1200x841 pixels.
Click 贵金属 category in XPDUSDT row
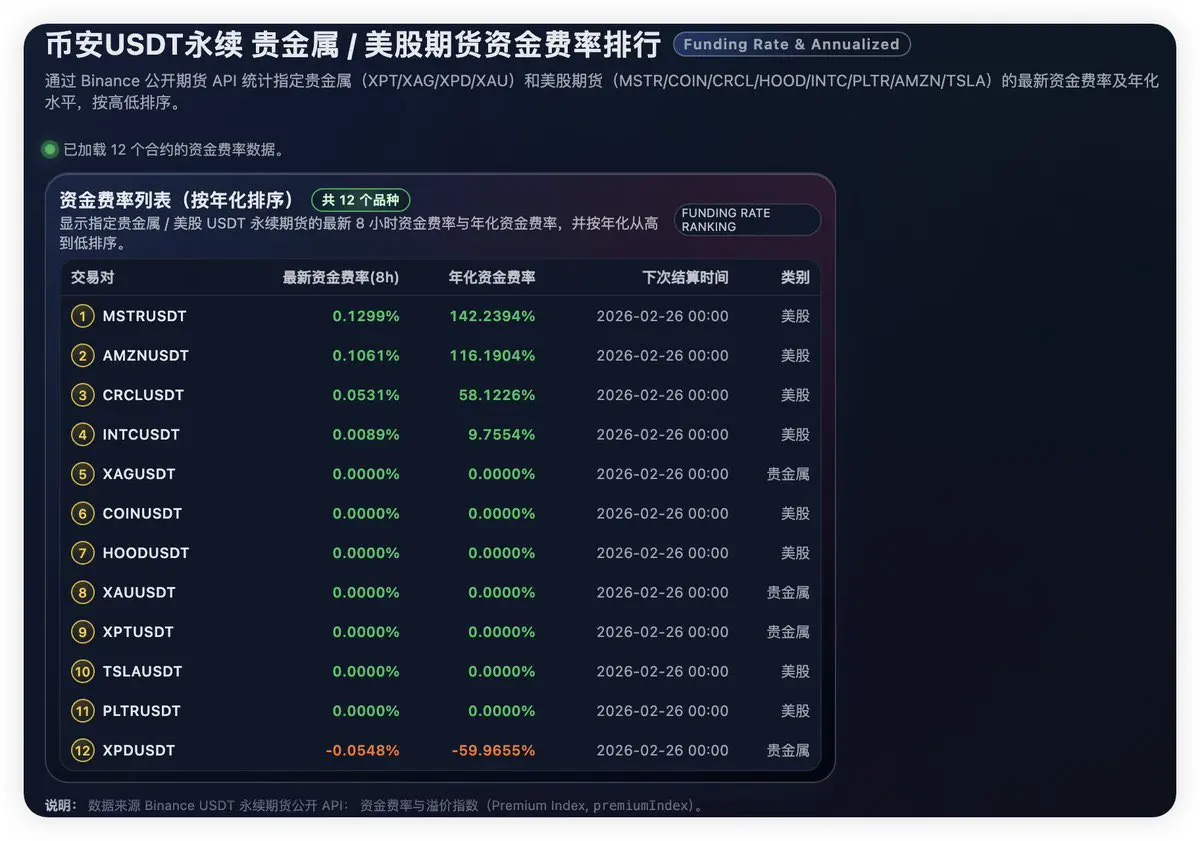[x=788, y=751]
